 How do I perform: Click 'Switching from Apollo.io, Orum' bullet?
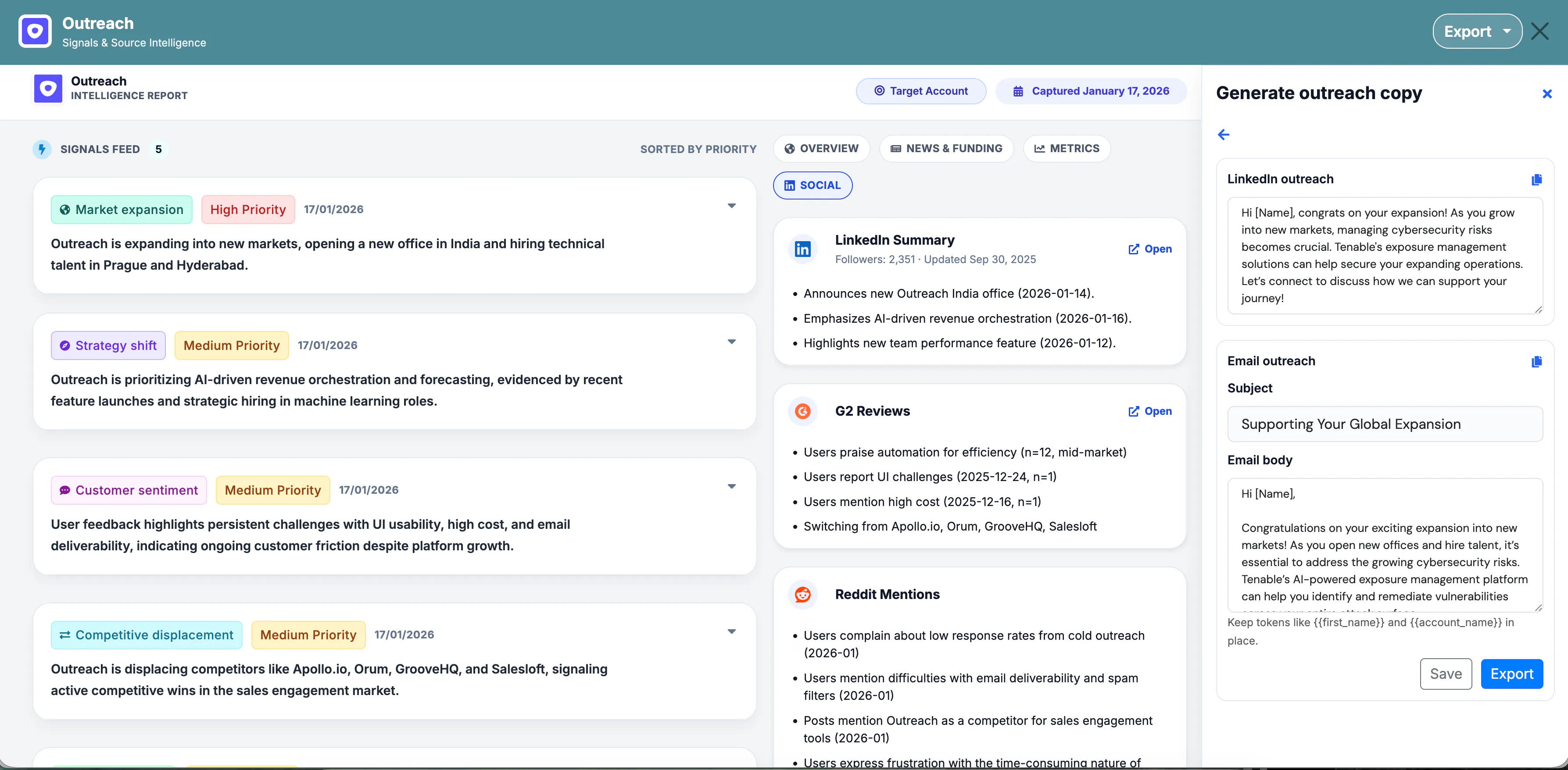(x=950, y=526)
